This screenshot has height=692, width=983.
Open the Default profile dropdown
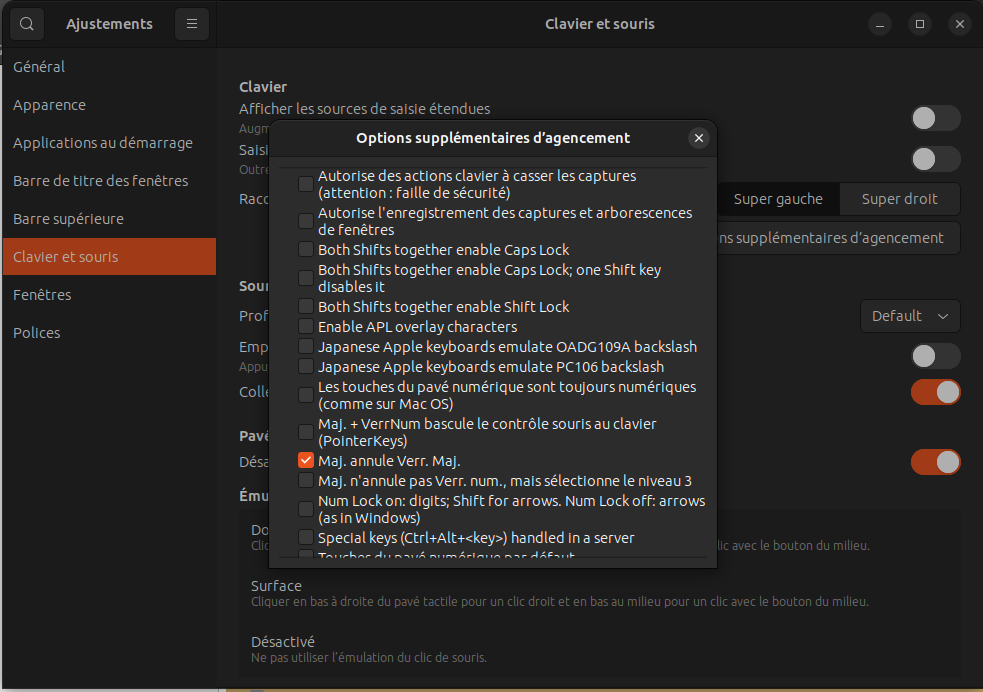(909, 316)
